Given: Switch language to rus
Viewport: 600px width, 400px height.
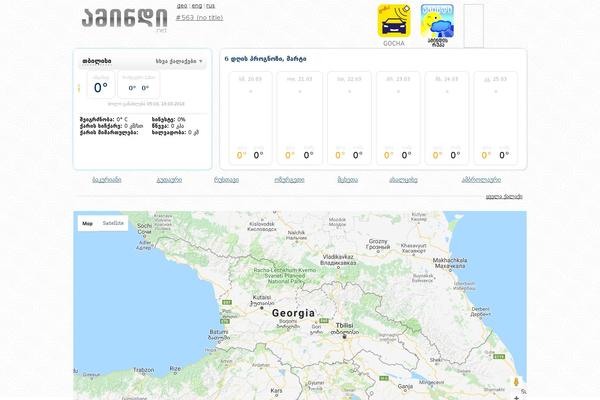Looking at the screenshot, I should click(210, 6).
